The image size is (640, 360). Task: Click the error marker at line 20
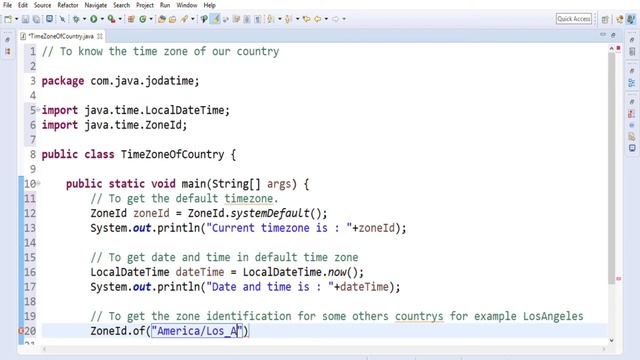click(x=21, y=331)
